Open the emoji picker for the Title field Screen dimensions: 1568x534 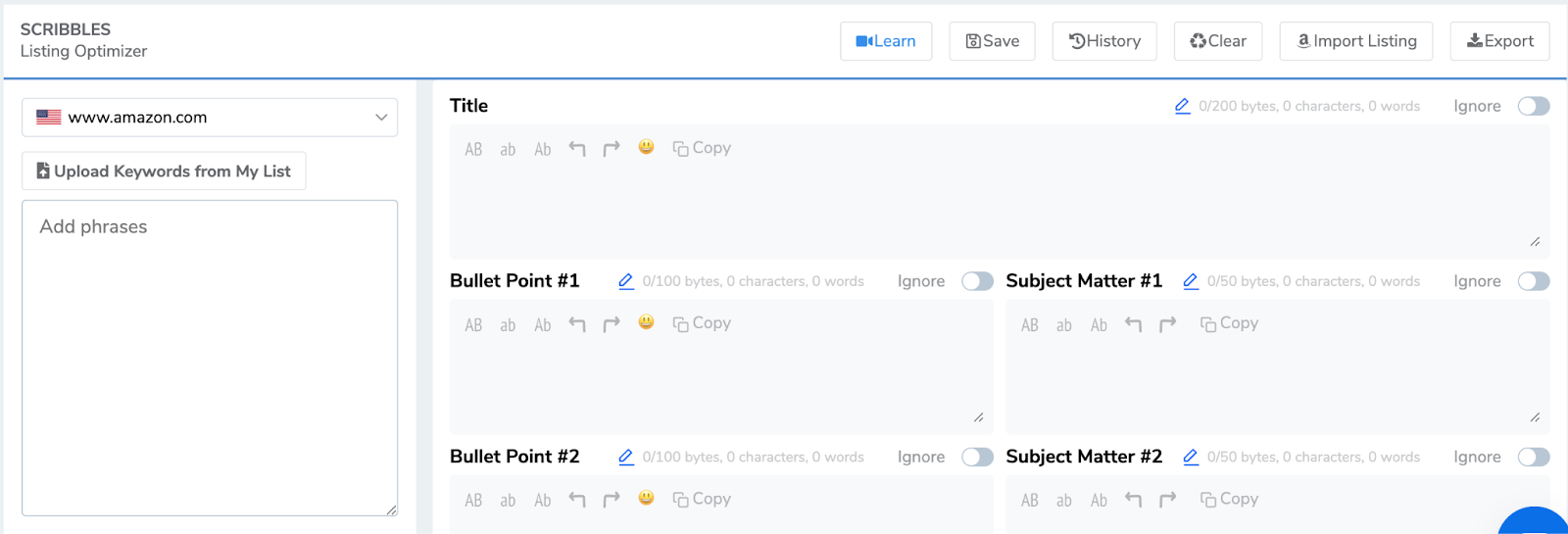(x=646, y=147)
